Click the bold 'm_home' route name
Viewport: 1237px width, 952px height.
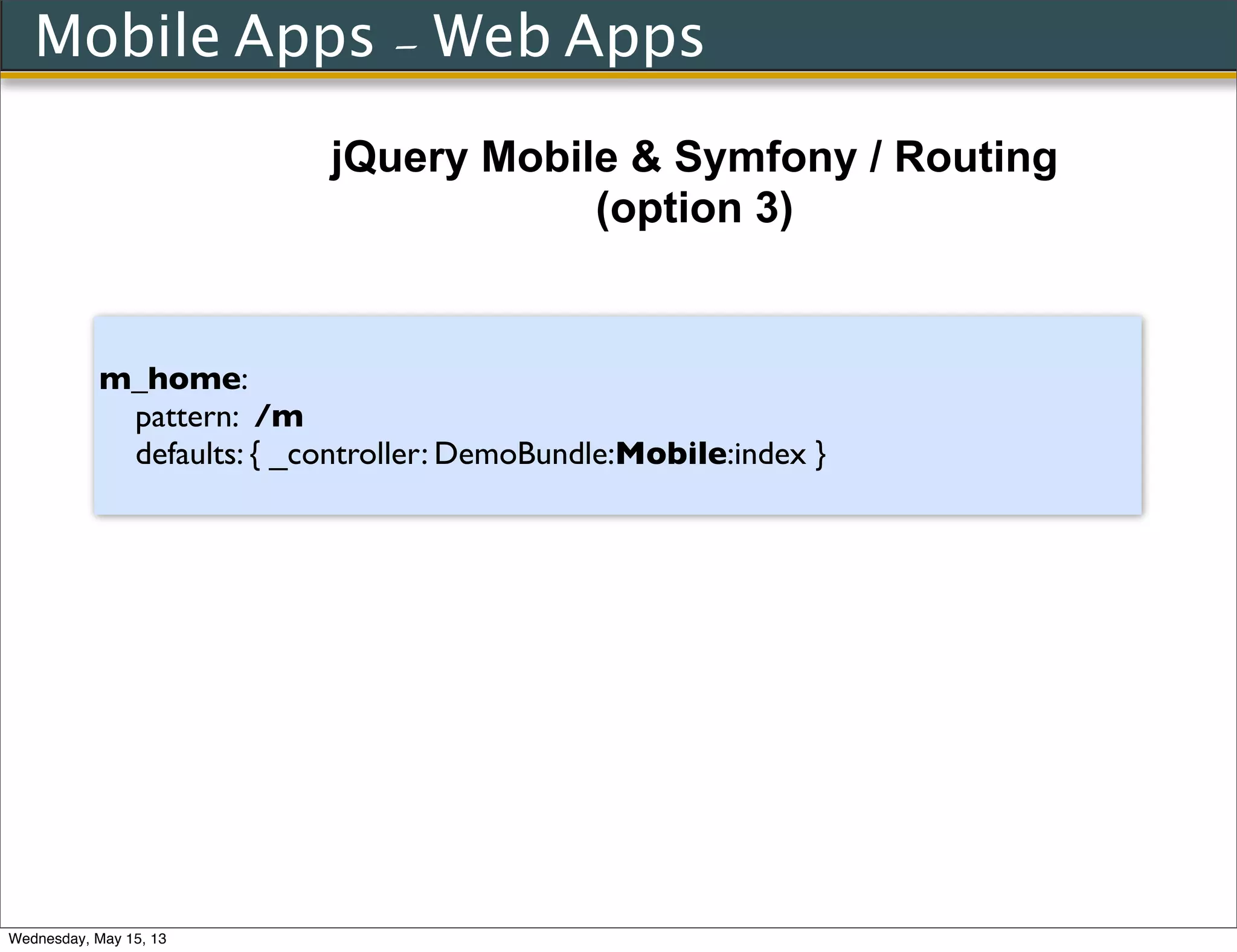170,379
